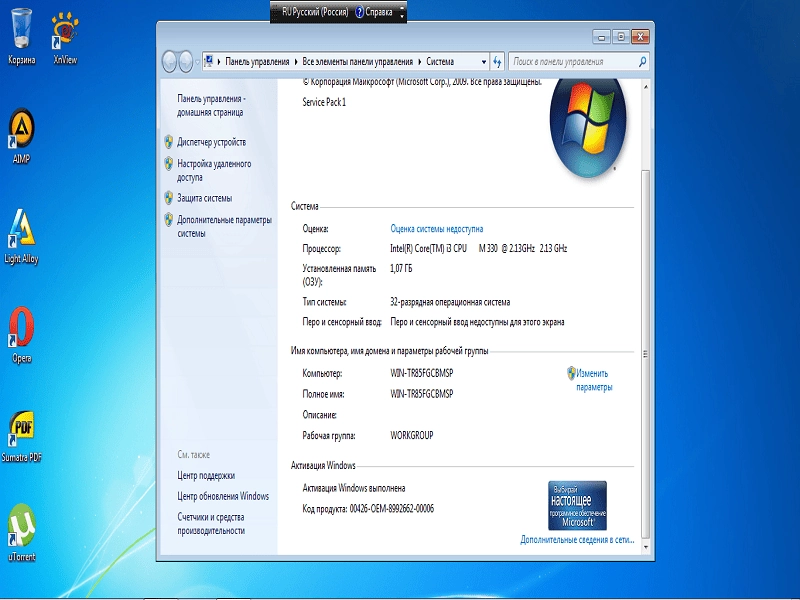Screen dimensions: 800x600
Task: Click the Forward navigation arrow
Action: click(x=186, y=62)
